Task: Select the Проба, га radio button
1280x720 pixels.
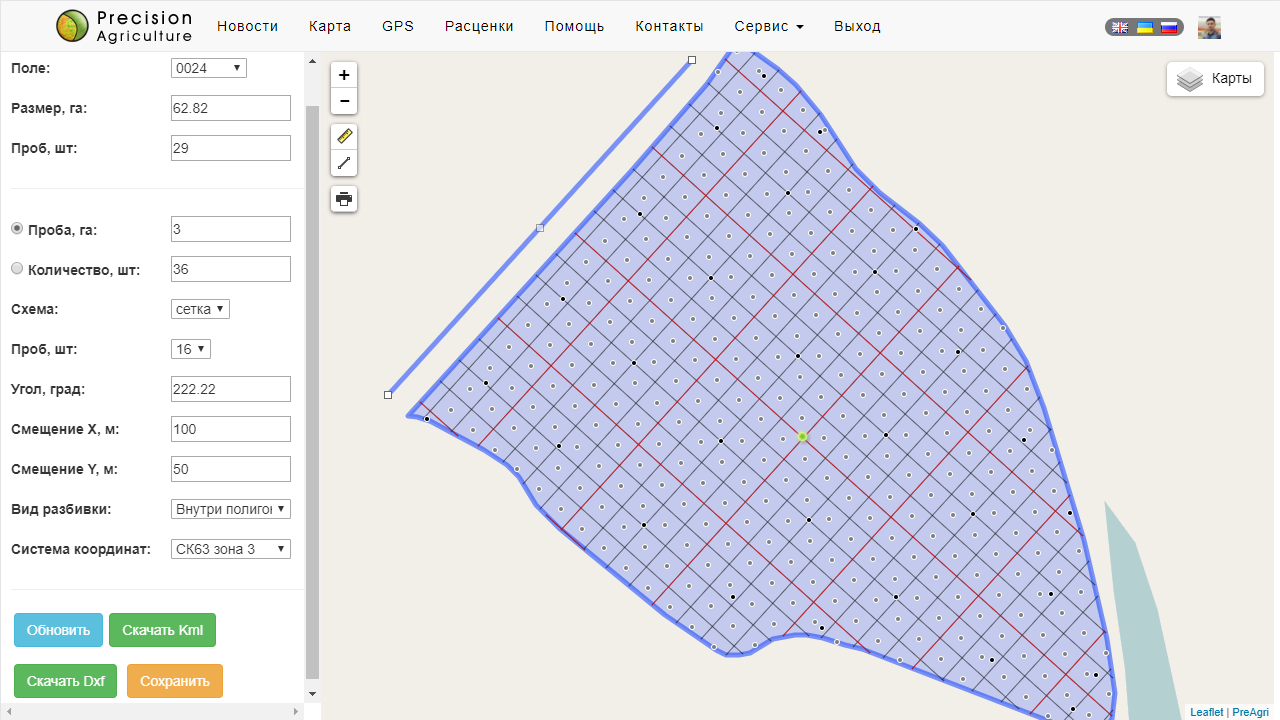Action: click(17, 229)
